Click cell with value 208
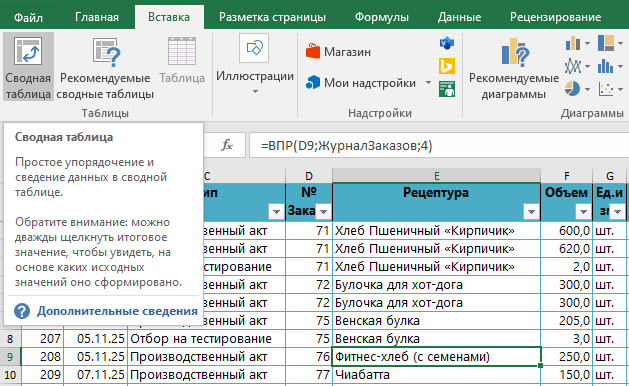Screen dimensions: 629x386 [x=43, y=357]
